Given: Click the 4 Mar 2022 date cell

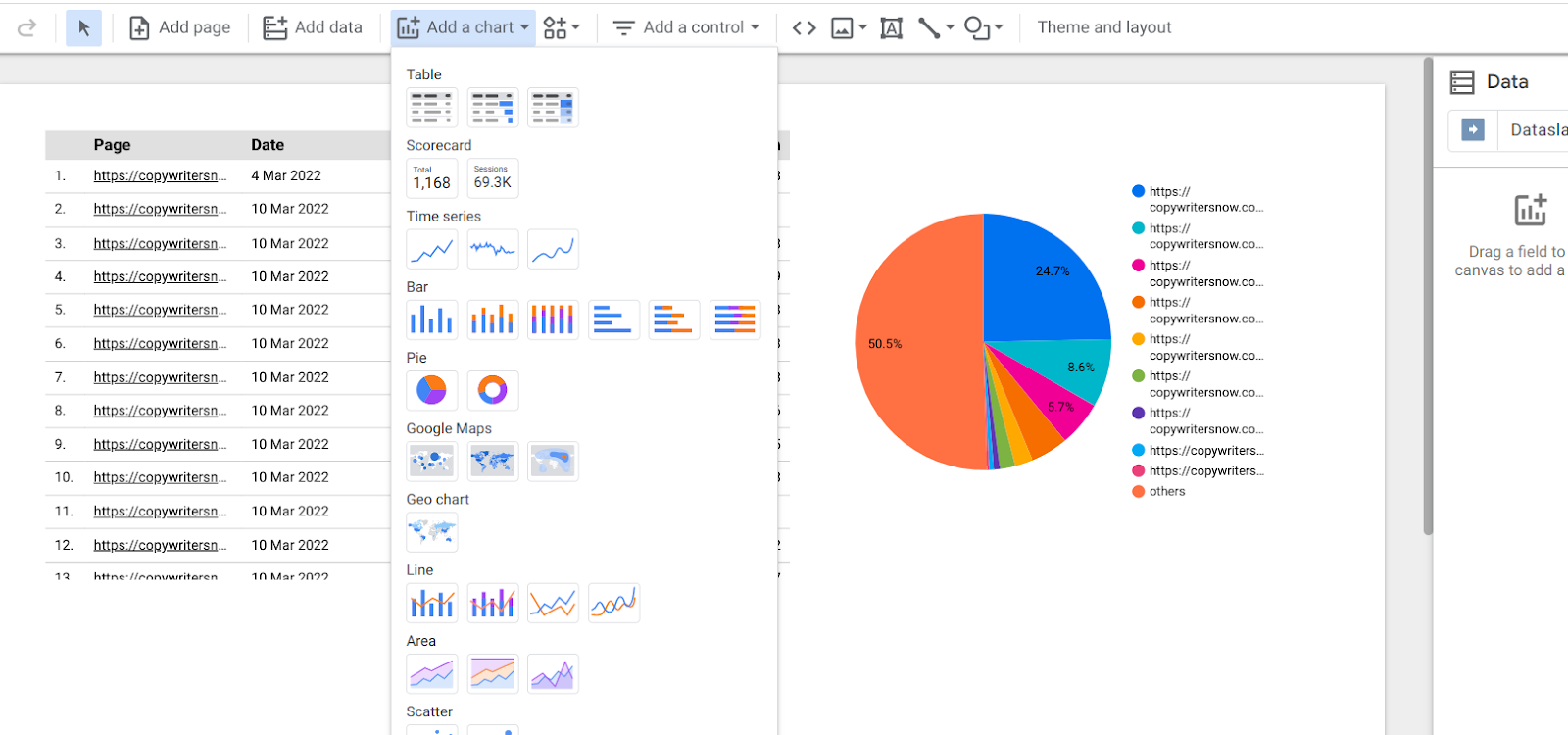Looking at the screenshot, I should tap(286, 176).
